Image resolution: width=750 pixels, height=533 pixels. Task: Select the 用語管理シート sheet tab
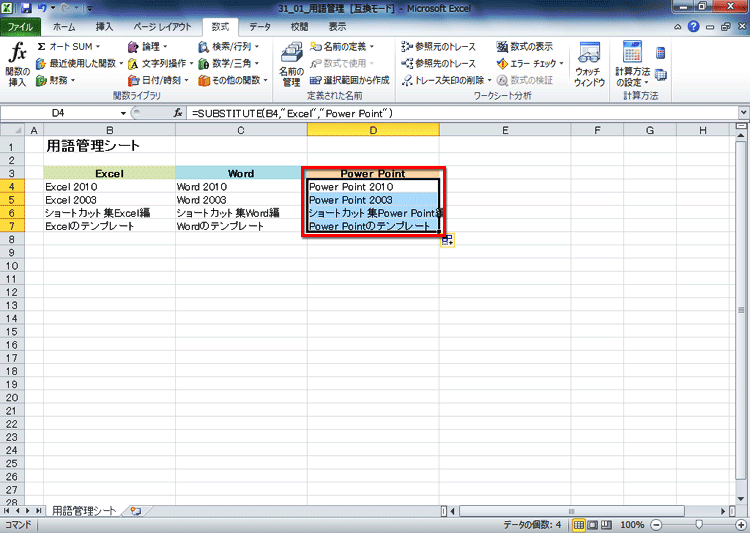84,511
